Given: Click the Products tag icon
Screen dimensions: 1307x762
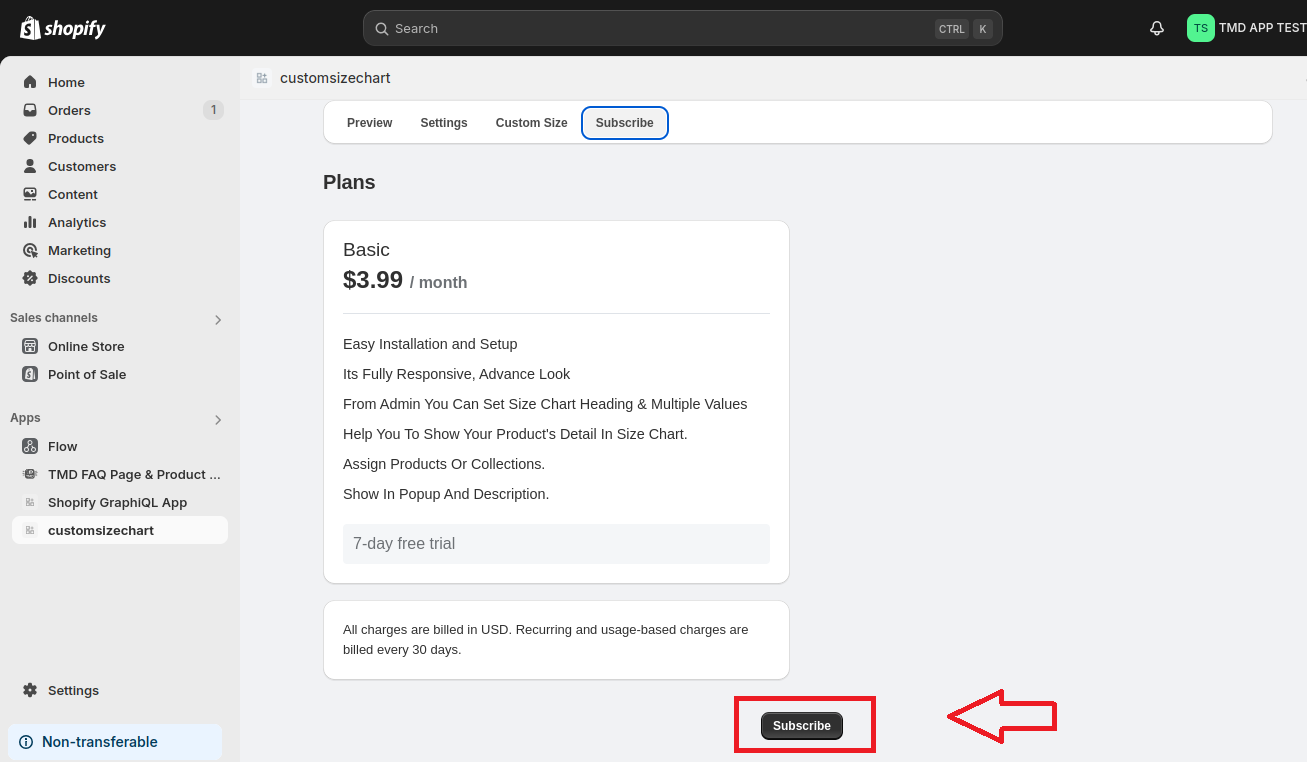Looking at the screenshot, I should tap(30, 138).
